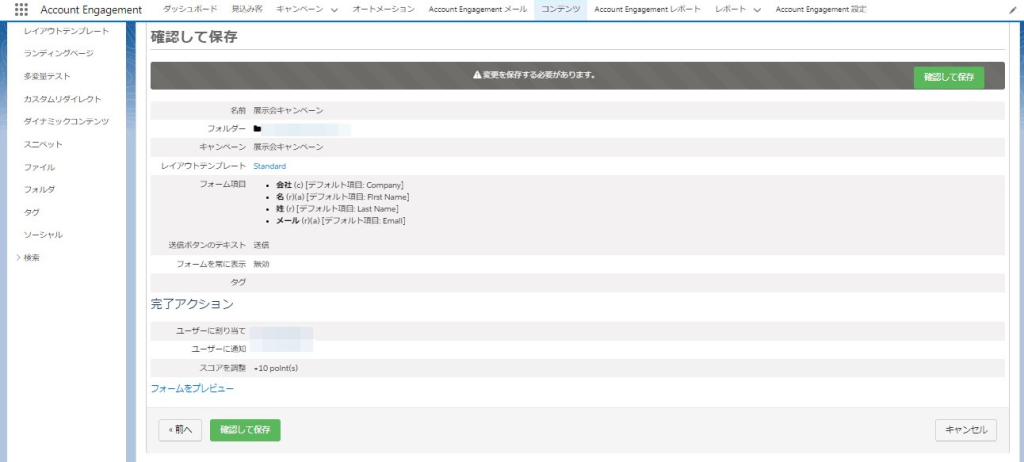
Task: Click the 名 (r)(a) First Name entry
Action: point(343,197)
